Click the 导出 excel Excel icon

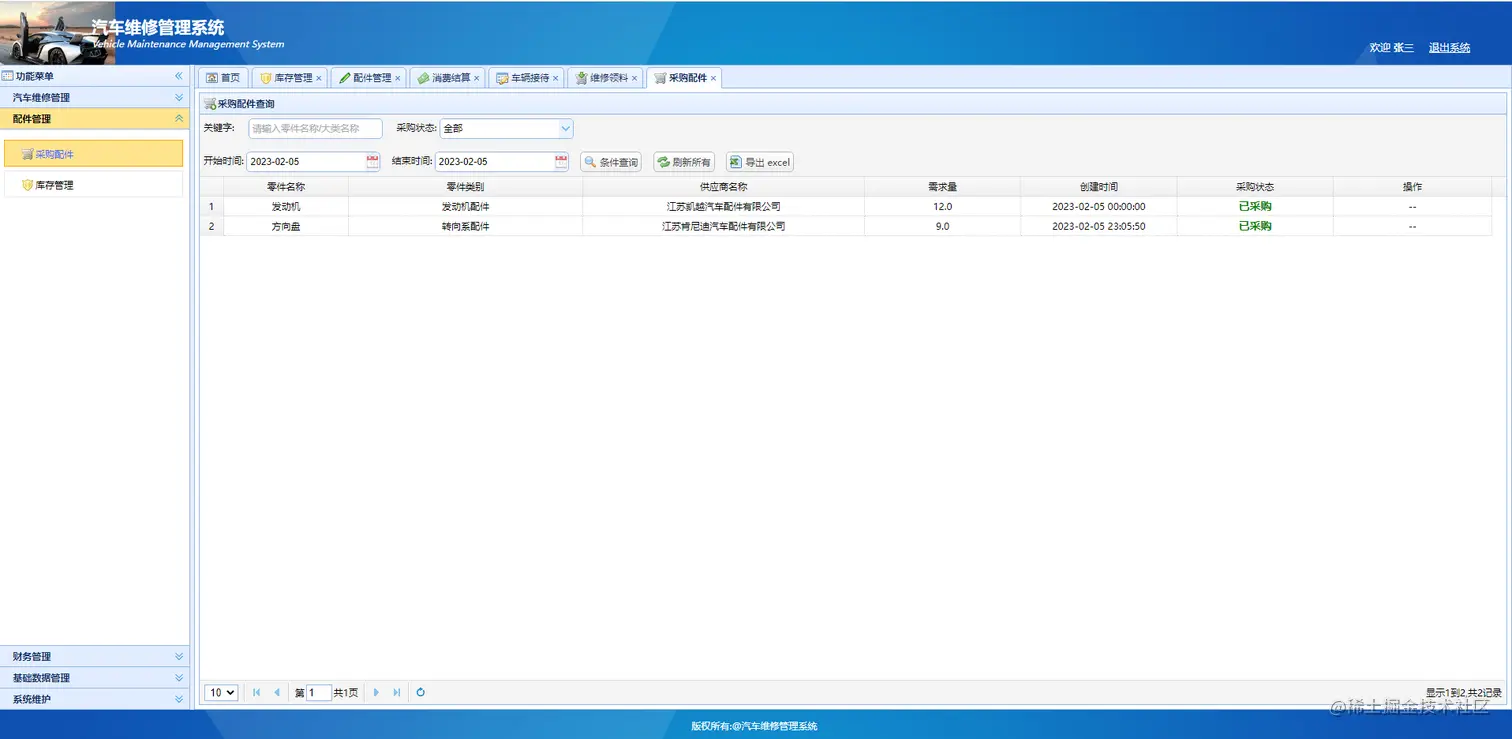point(736,161)
